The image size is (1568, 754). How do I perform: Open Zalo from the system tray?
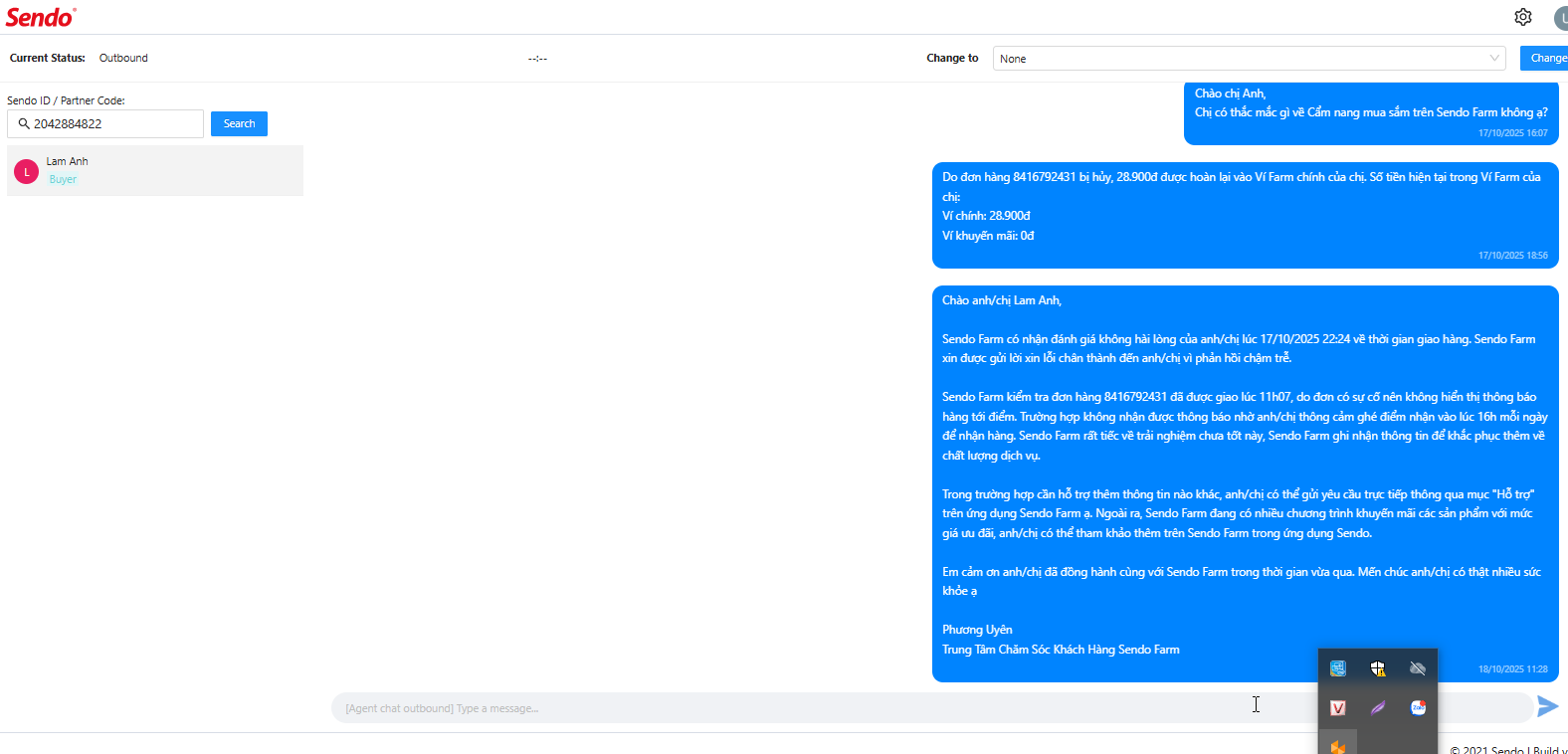point(1418,708)
